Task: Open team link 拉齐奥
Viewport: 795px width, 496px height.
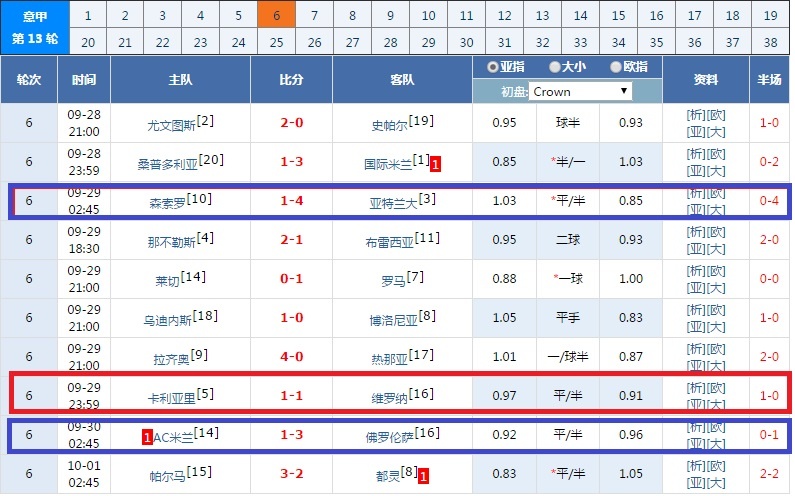Action: click(171, 360)
